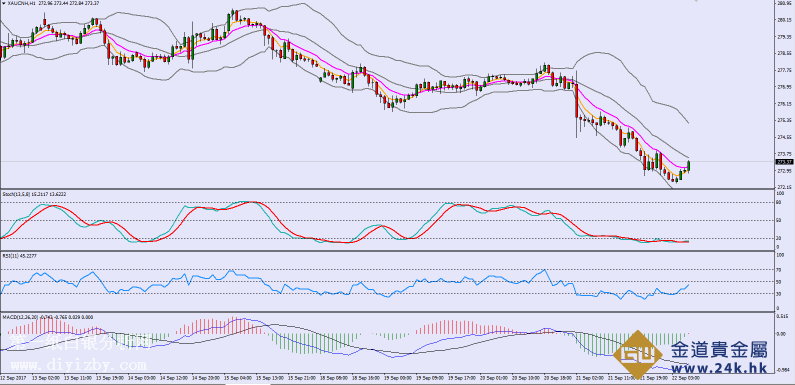The image size is (795, 385).
Task: Click the Stoch level 80 scale label
Action: pos(779,202)
